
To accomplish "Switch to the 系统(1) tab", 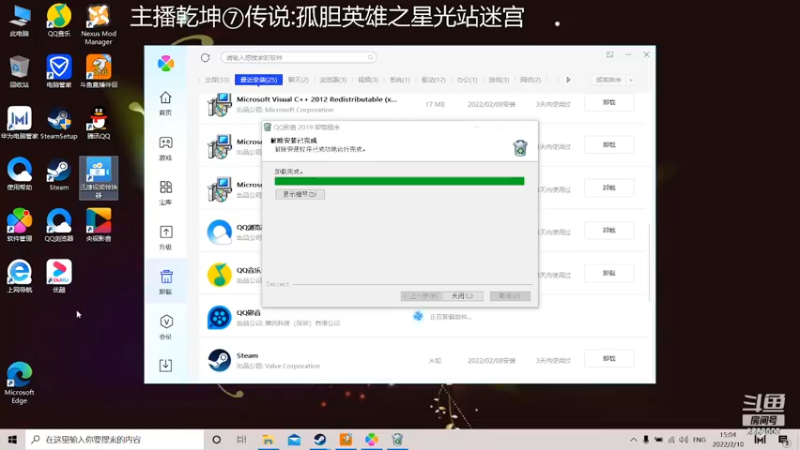I will coord(399,80).
